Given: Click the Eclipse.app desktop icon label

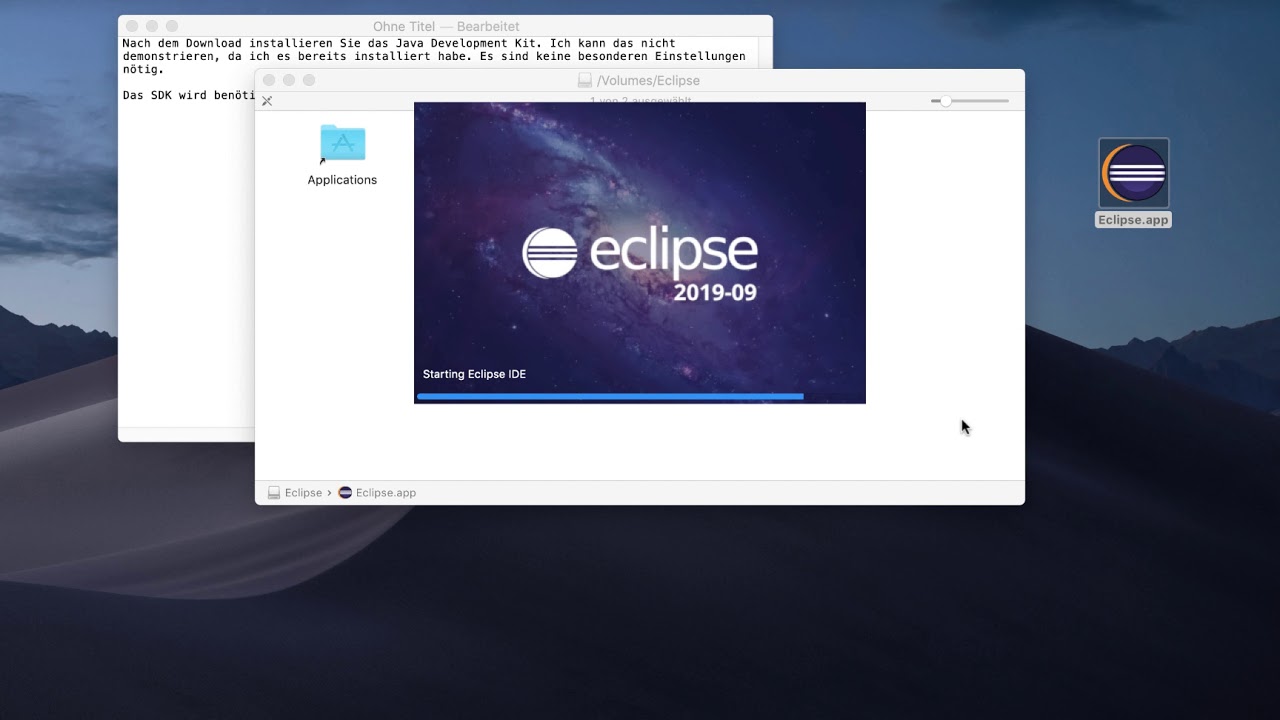Looking at the screenshot, I should [1133, 220].
